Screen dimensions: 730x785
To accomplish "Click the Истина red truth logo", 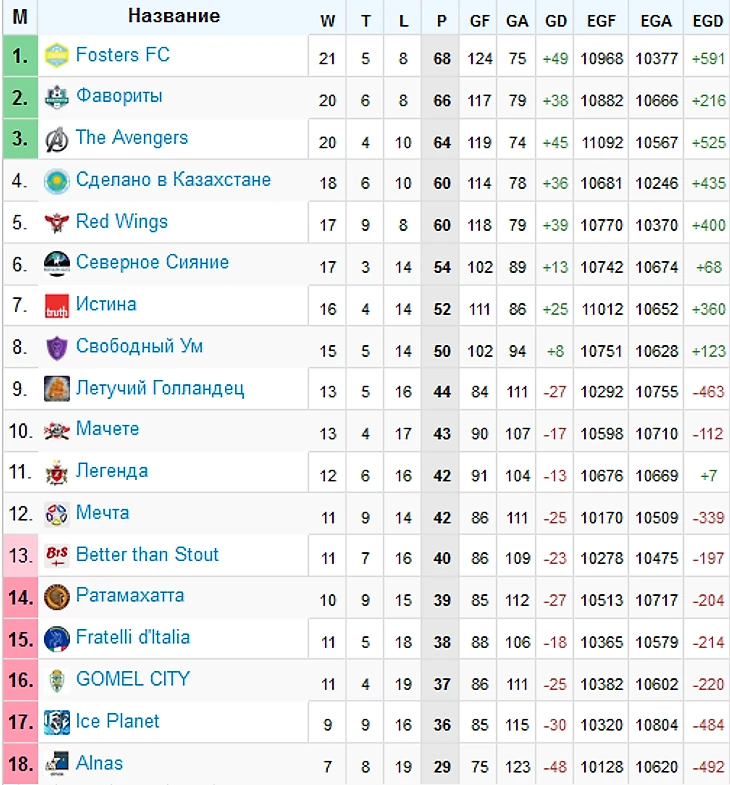I will pos(57,306).
